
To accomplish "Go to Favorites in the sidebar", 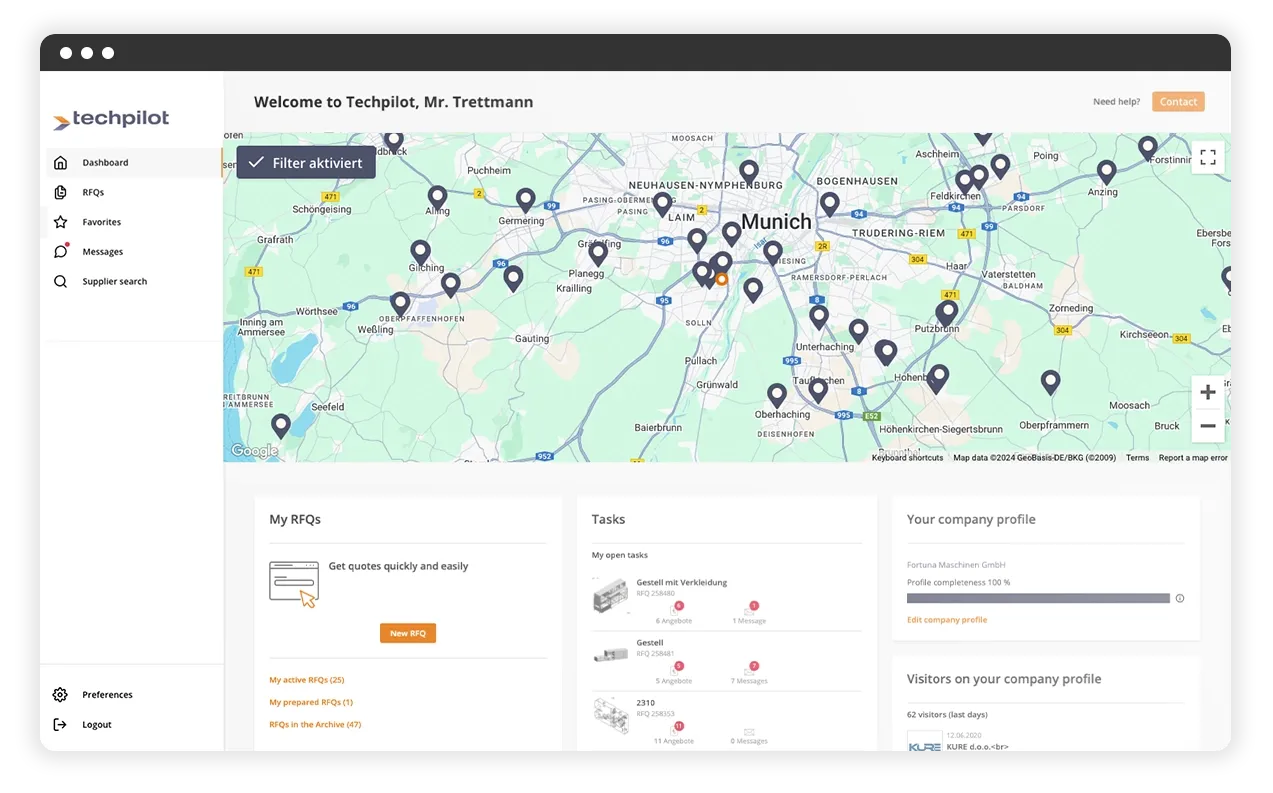I will [x=134, y=222].
